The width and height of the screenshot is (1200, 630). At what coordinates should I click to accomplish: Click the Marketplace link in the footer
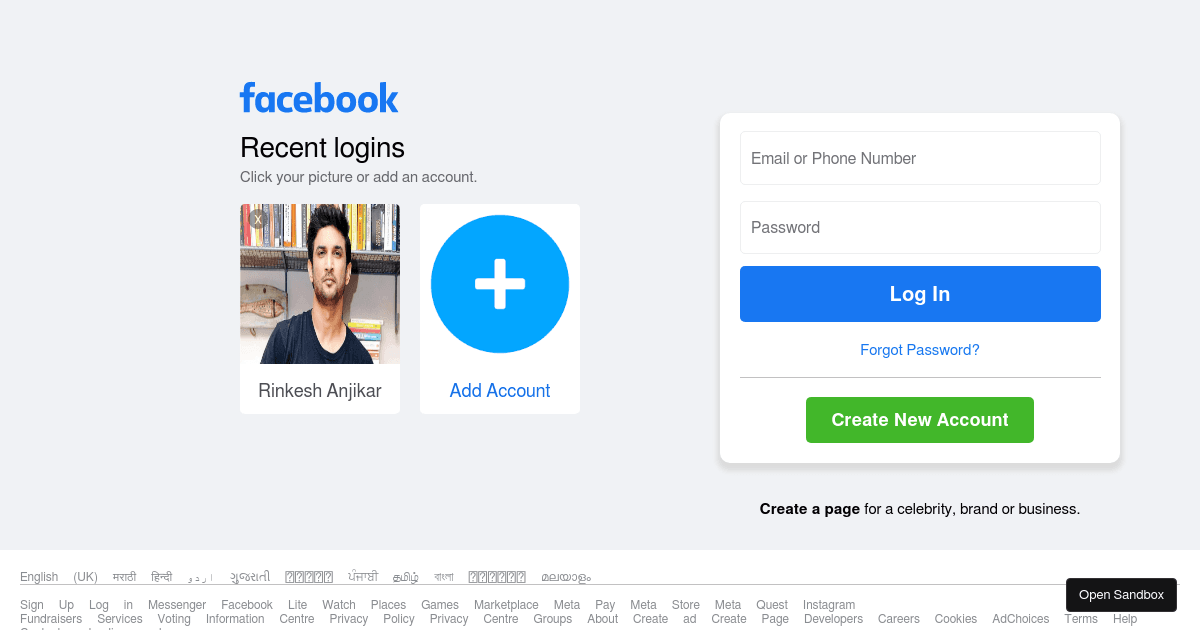(x=506, y=604)
